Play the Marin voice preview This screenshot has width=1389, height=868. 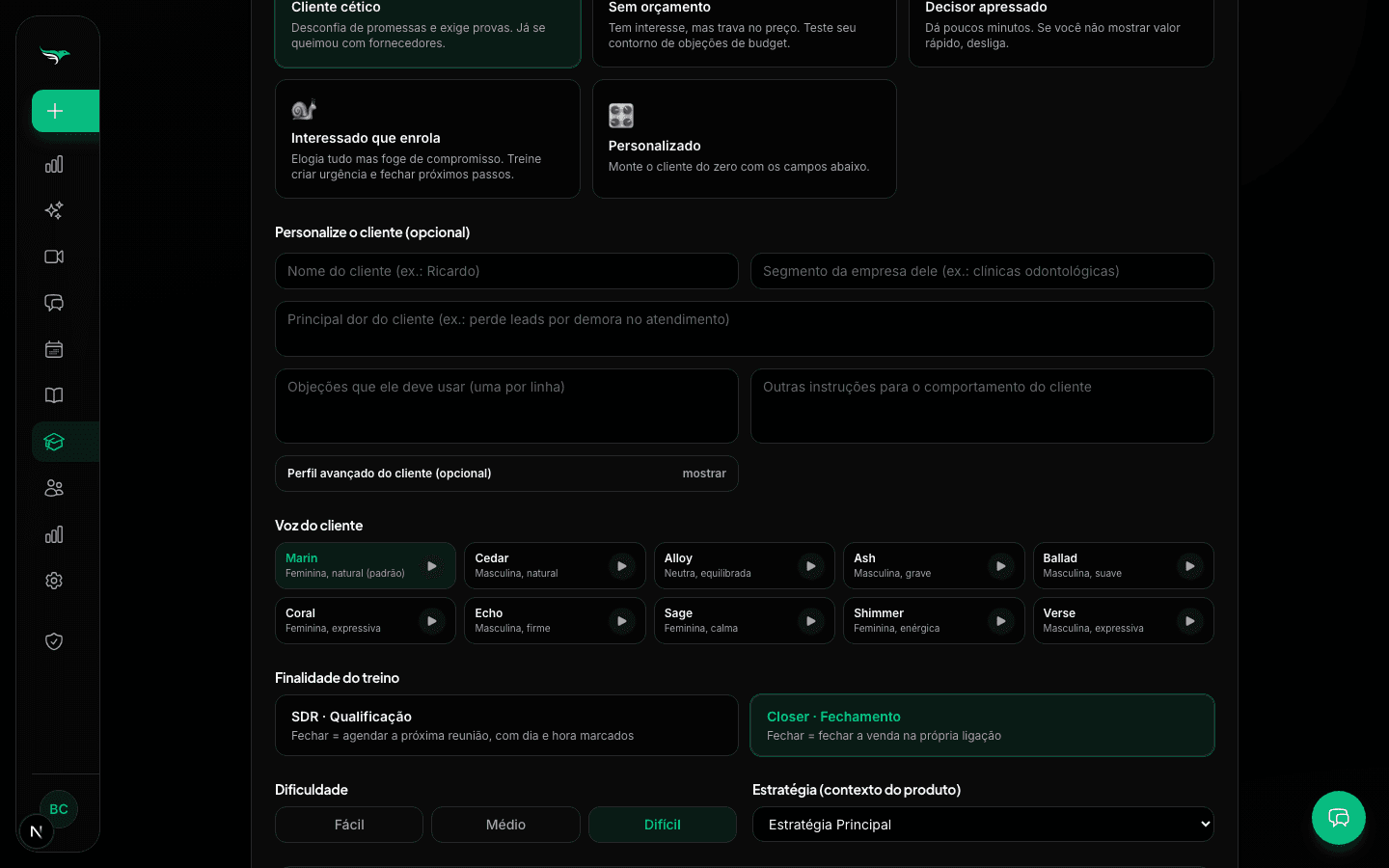click(432, 566)
